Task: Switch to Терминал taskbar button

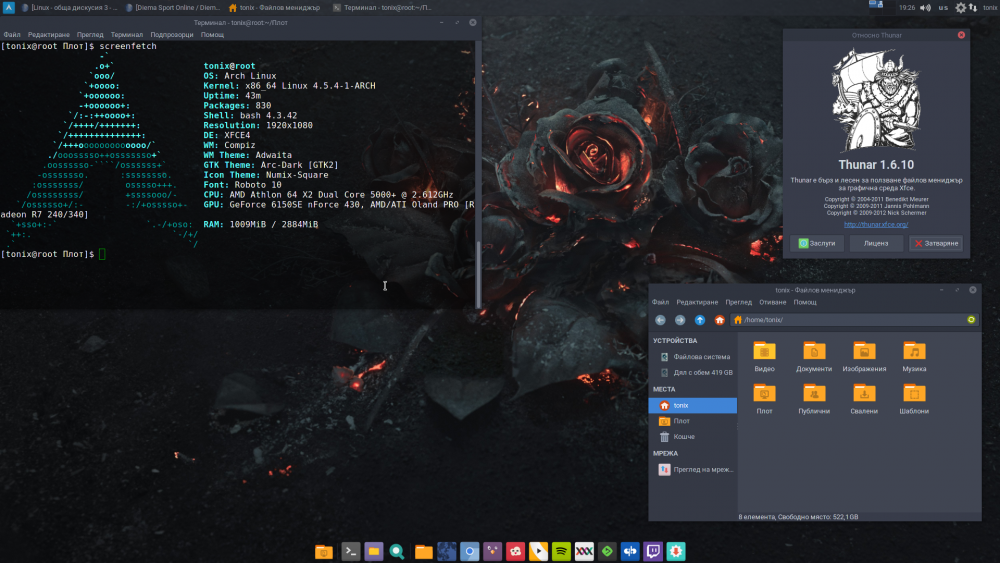Action: click(381, 8)
